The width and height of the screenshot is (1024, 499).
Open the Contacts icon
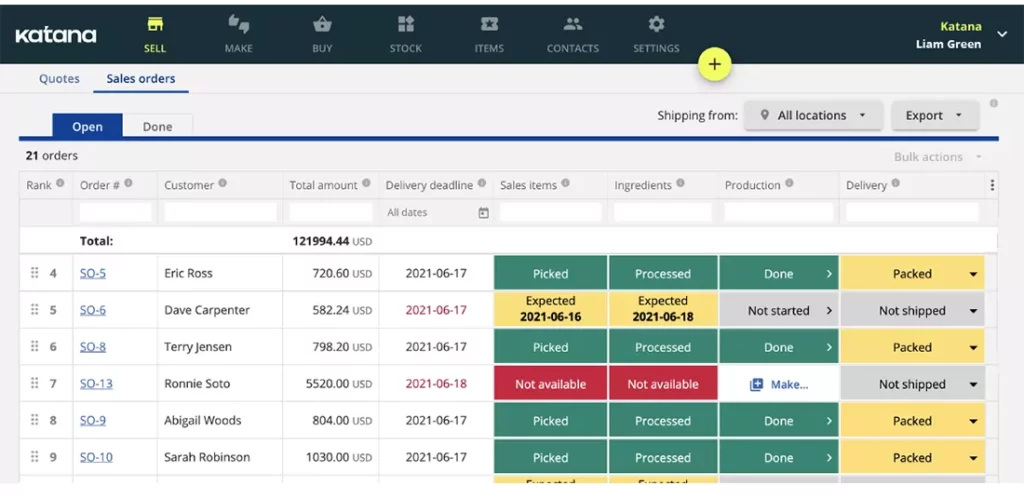[572, 25]
